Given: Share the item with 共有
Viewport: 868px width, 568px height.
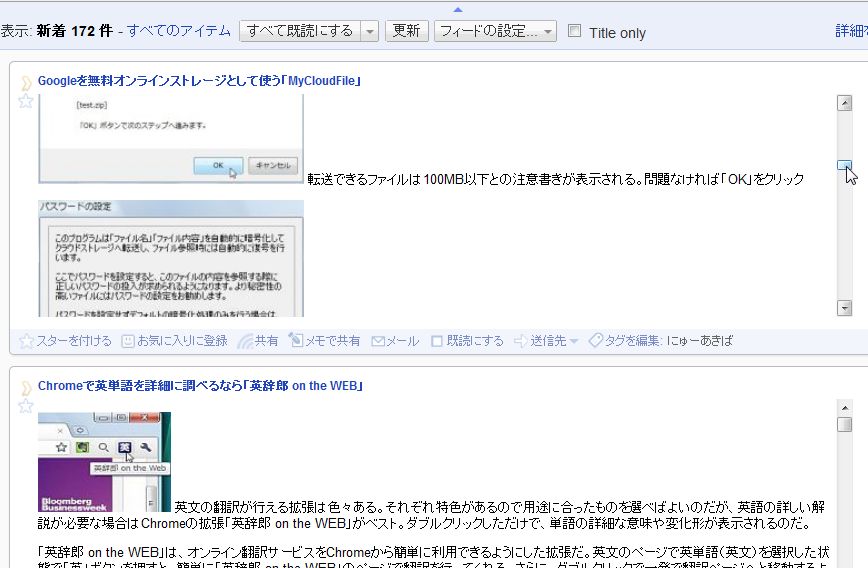Looking at the screenshot, I should 257,341.
